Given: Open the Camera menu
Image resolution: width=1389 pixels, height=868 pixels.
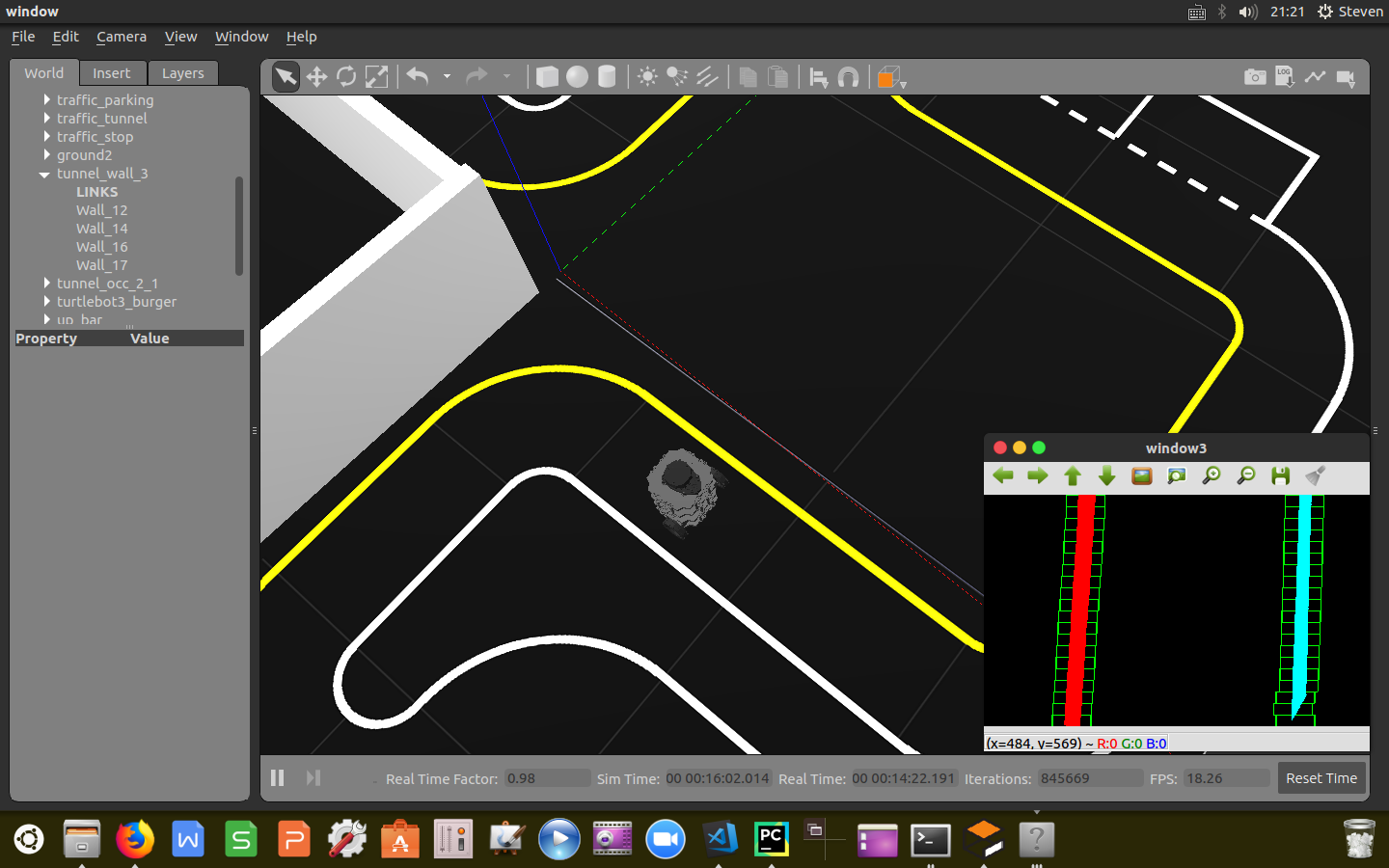Looking at the screenshot, I should tap(122, 37).
